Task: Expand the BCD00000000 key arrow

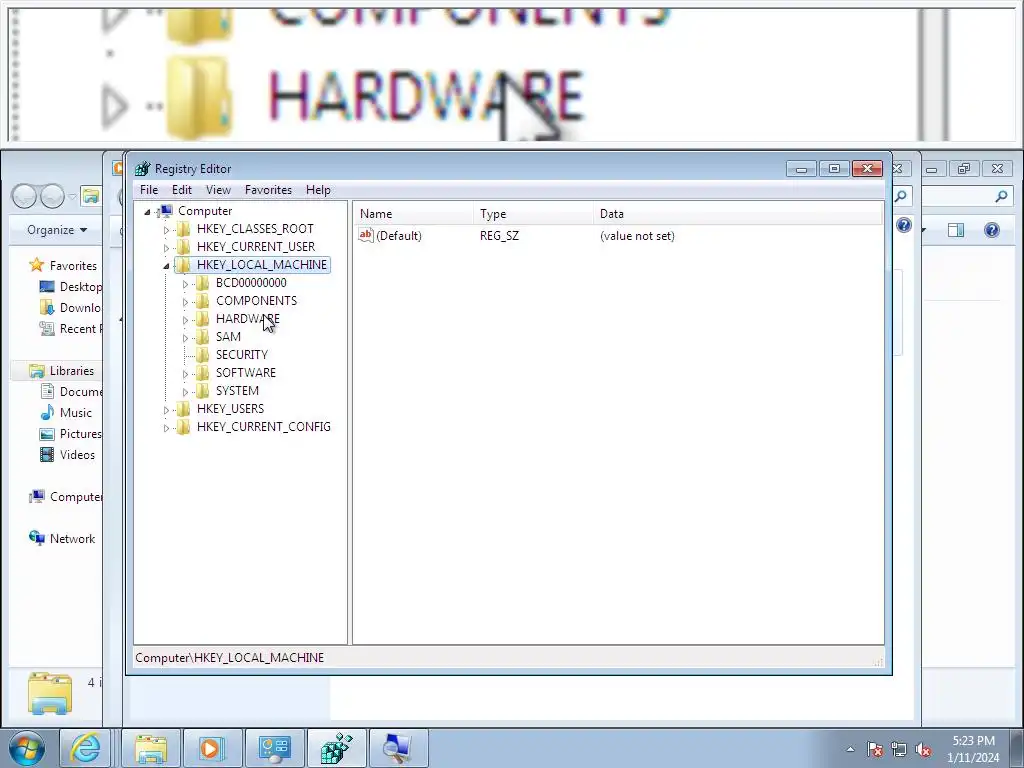Action: 185,283
